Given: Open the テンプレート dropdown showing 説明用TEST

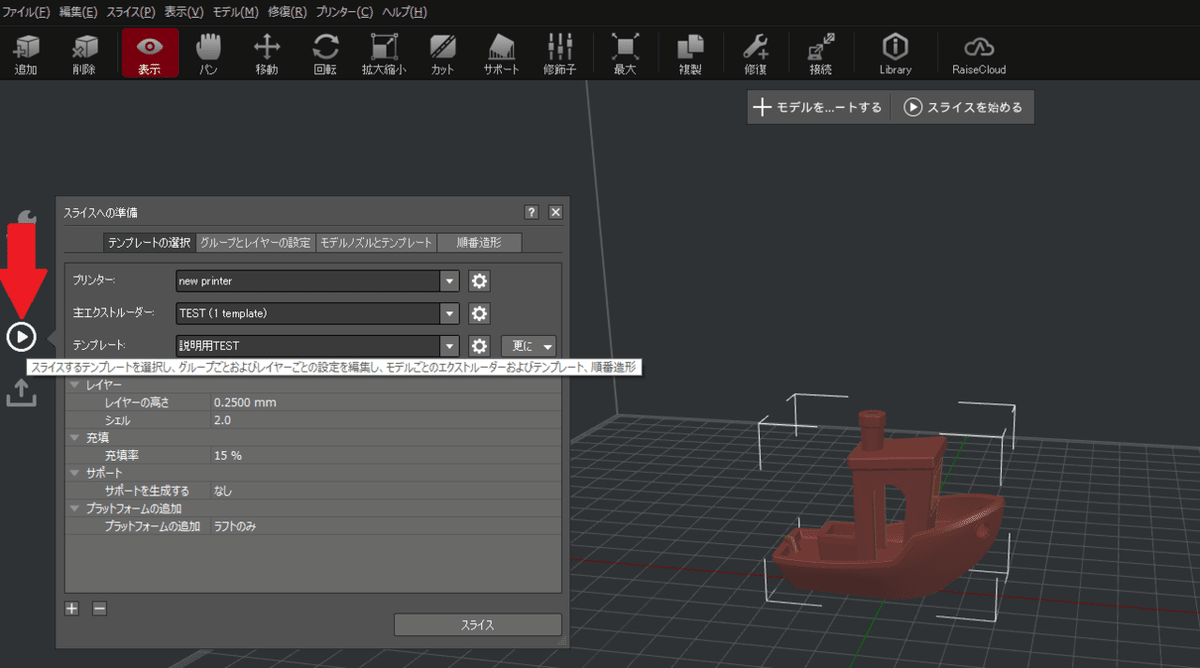Looking at the screenshot, I should pos(317,346).
